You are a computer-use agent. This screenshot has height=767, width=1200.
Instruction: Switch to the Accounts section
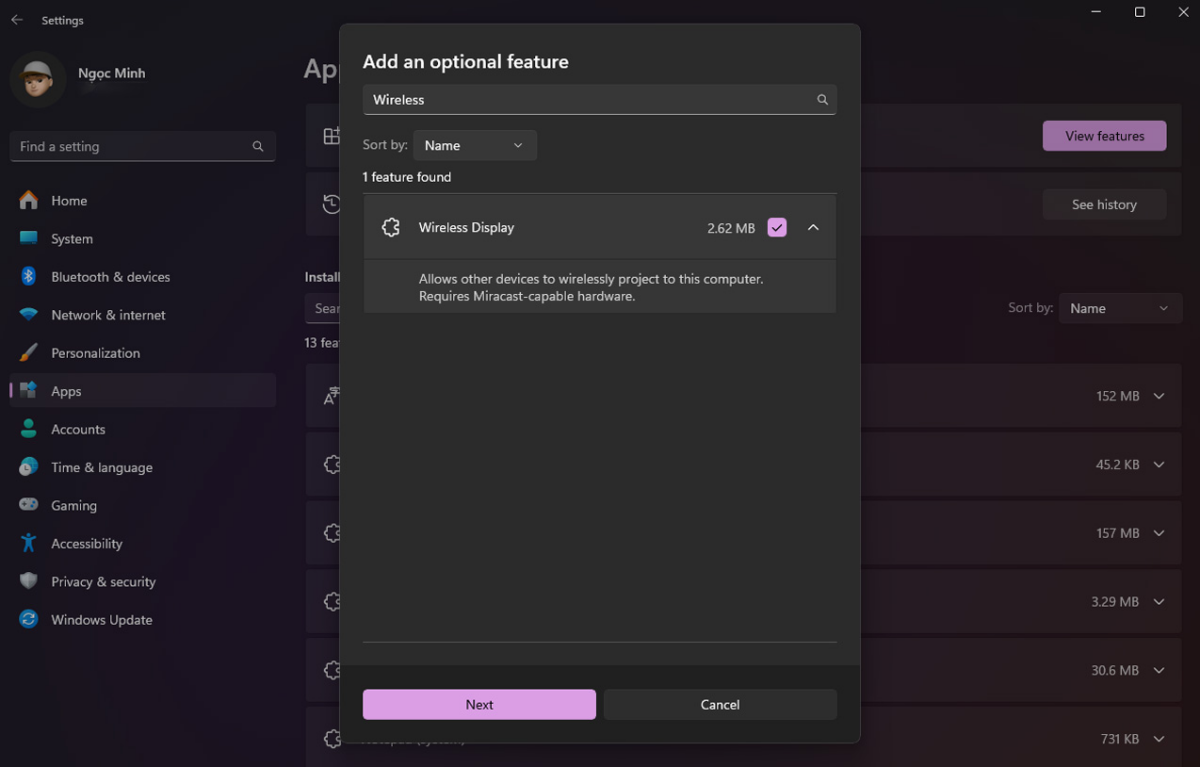tap(78, 429)
